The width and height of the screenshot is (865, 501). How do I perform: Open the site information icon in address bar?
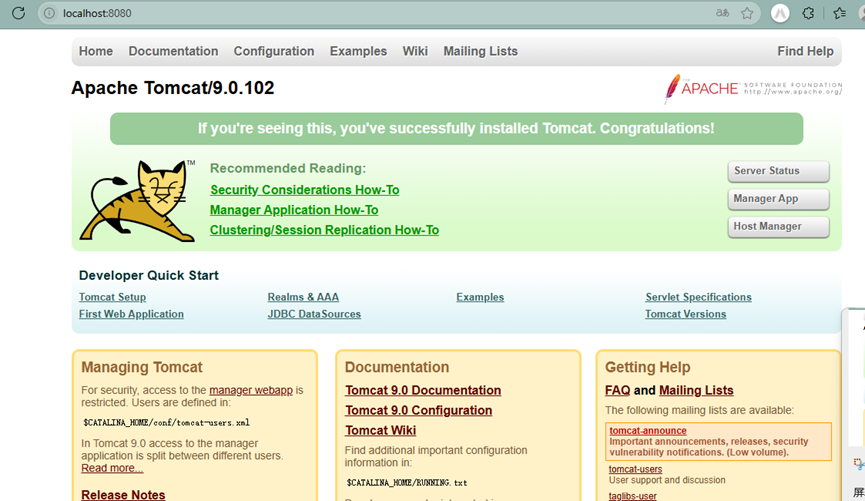(x=49, y=13)
